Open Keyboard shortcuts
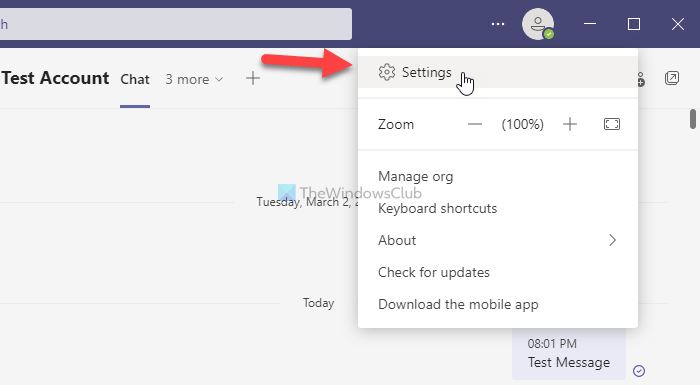Screen dimensions: 700x385 (x=498, y=209)
